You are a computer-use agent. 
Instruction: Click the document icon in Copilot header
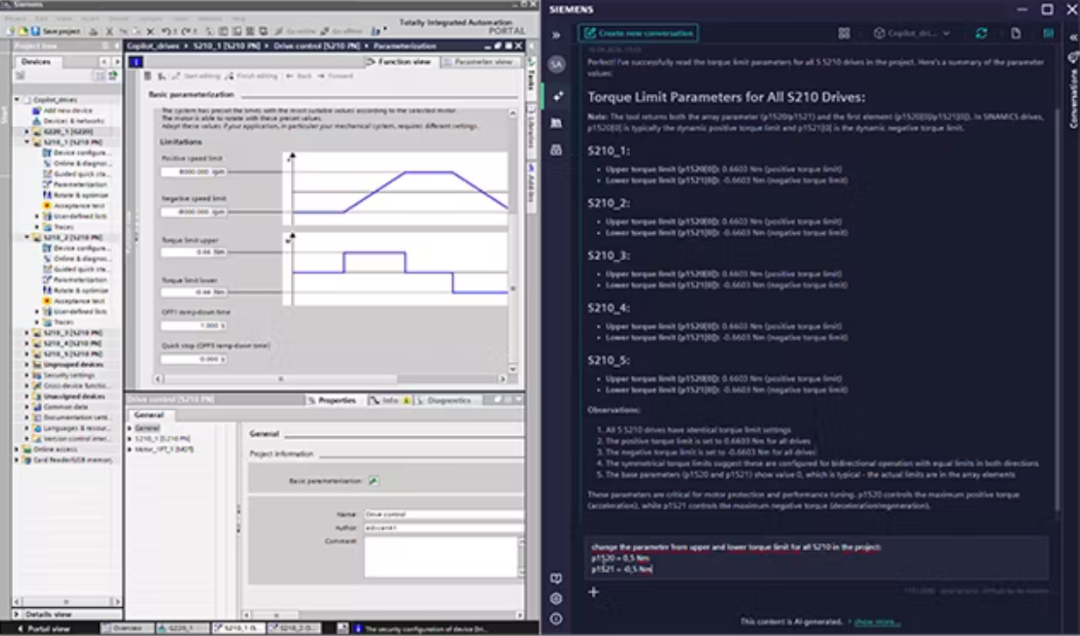point(1016,33)
